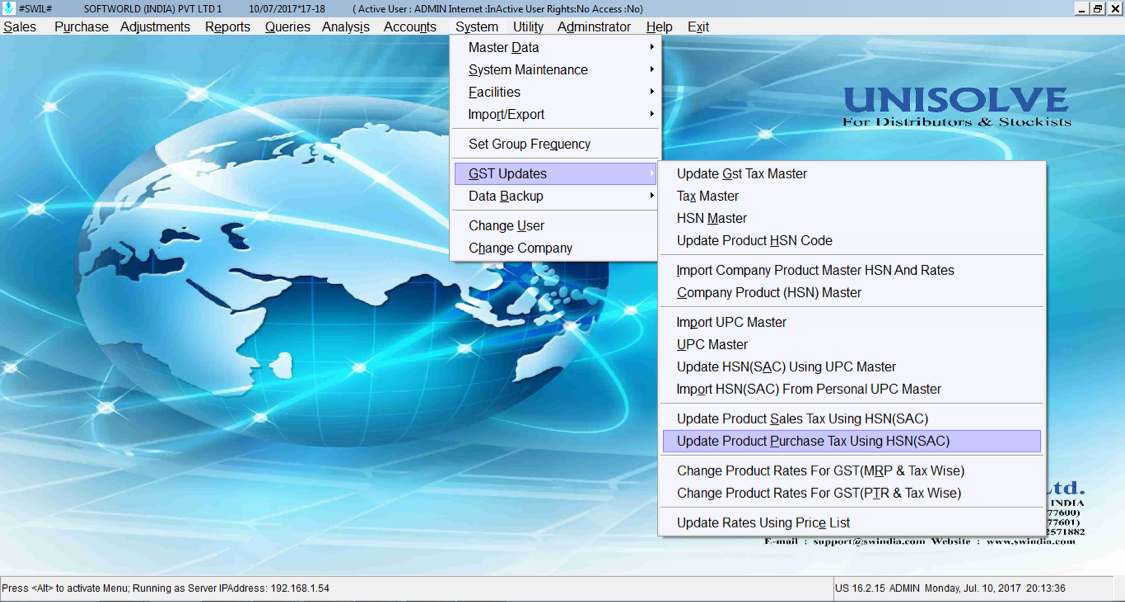Select Update Product Sales Tax Using HSN(SAC)
1125x602 pixels.
852,418
